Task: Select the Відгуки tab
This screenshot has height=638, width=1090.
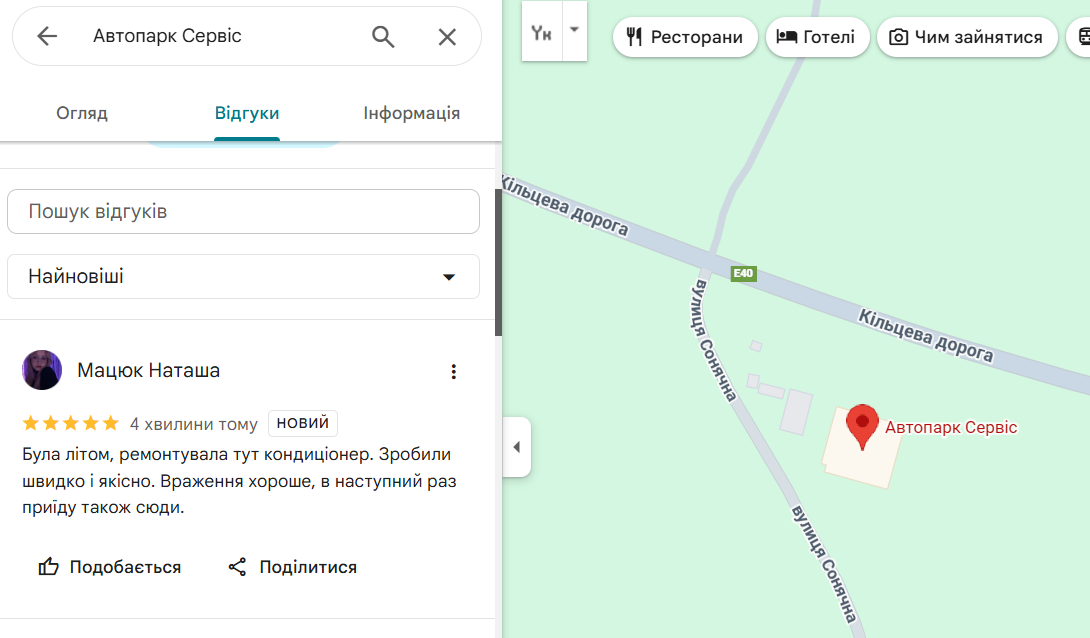Action: tap(247, 113)
